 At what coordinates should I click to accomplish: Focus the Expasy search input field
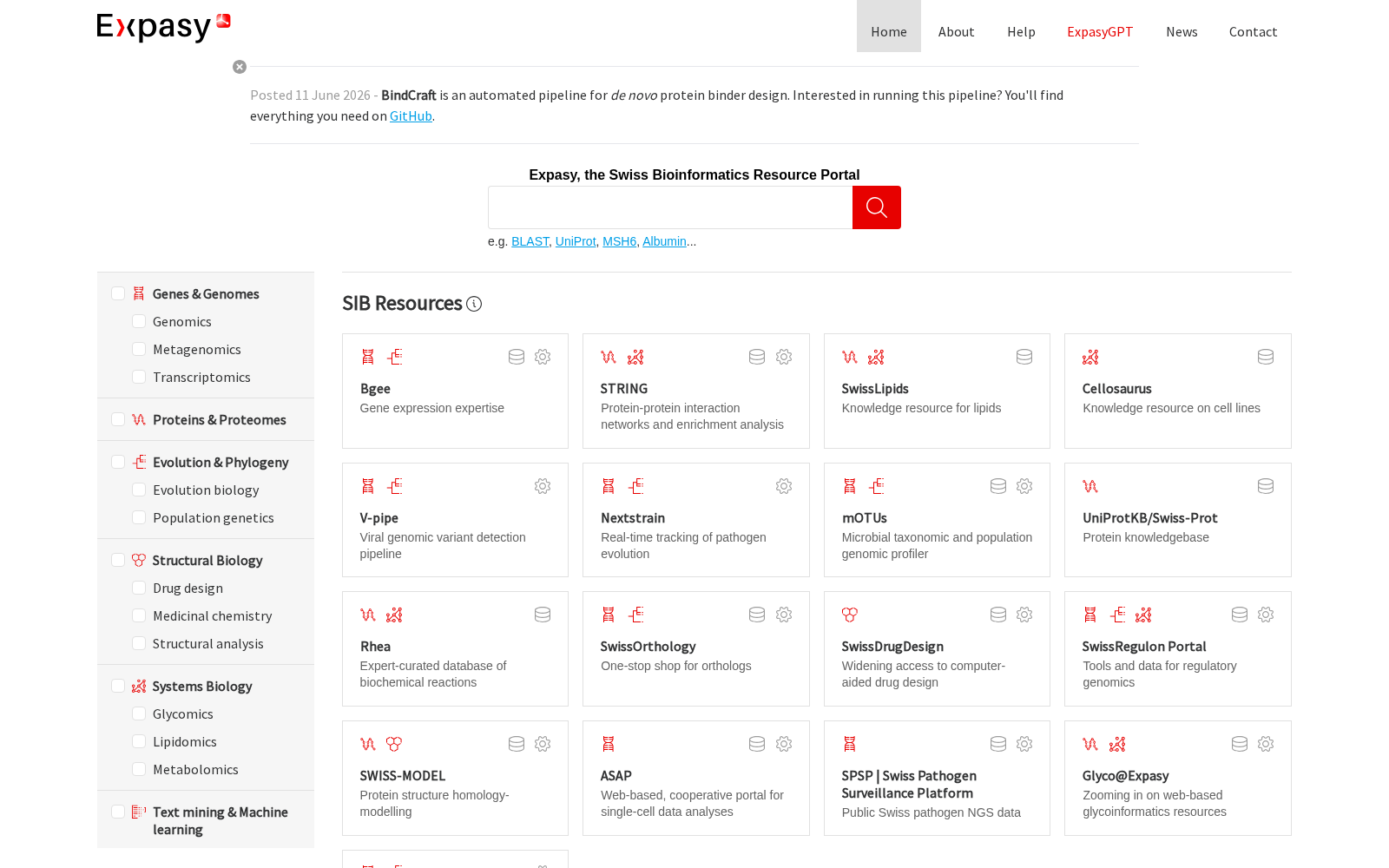coord(670,207)
